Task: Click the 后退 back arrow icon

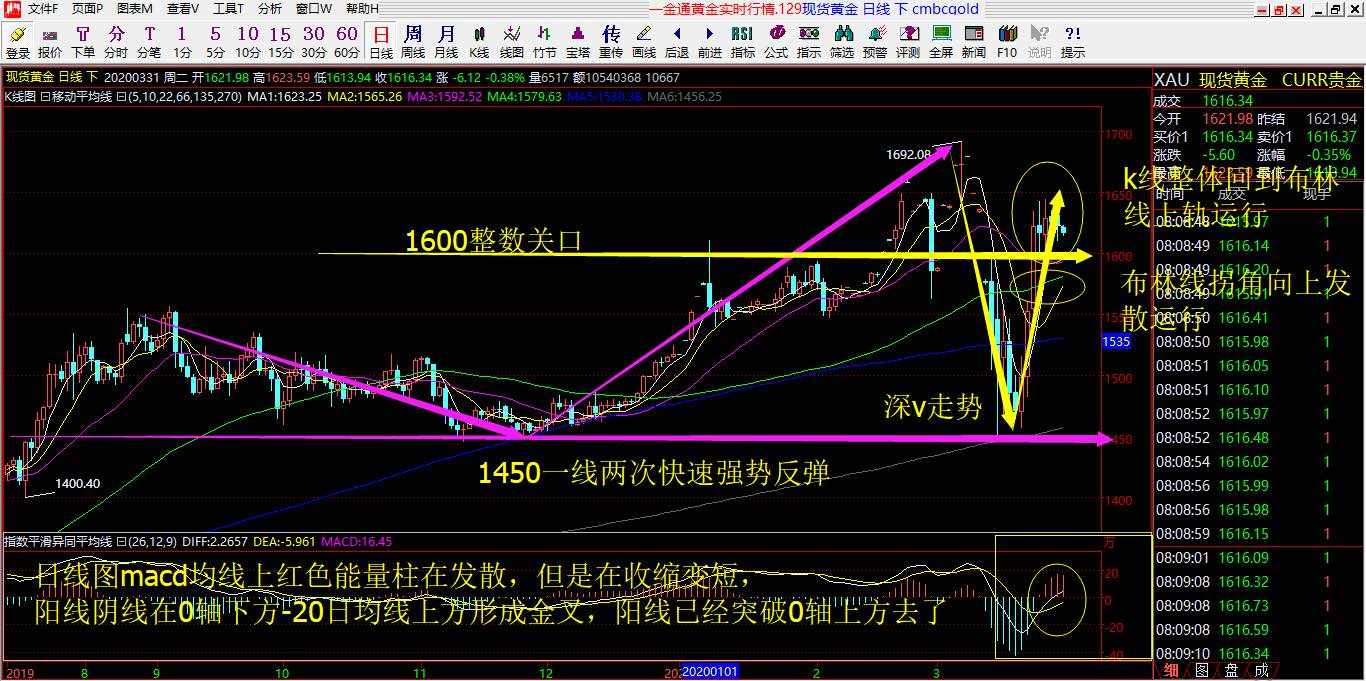Action: [677, 42]
